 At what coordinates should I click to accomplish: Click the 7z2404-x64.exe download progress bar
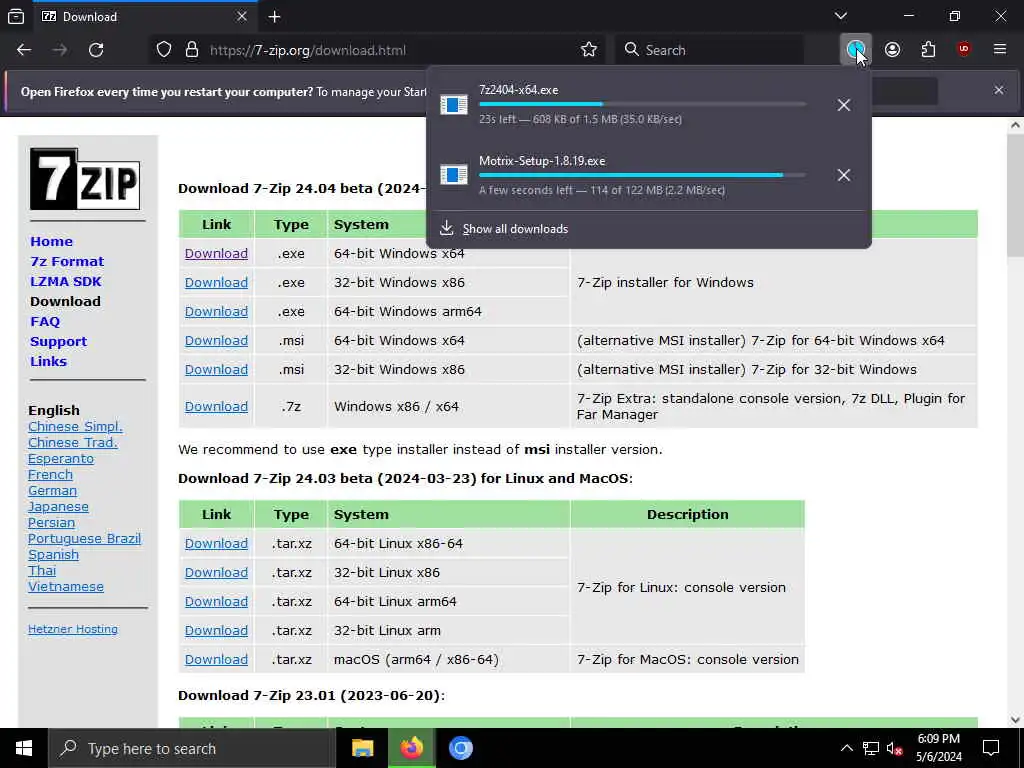click(x=642, y=104)
